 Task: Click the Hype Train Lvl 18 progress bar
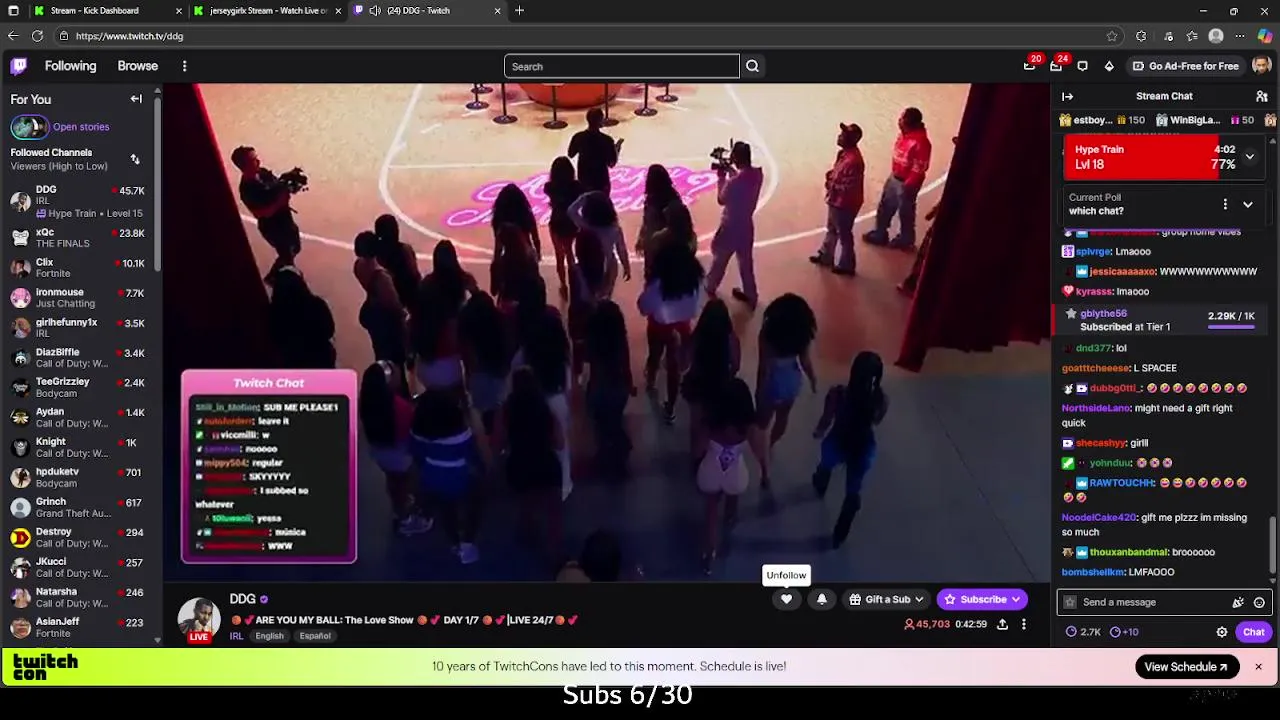[1151, 157]
